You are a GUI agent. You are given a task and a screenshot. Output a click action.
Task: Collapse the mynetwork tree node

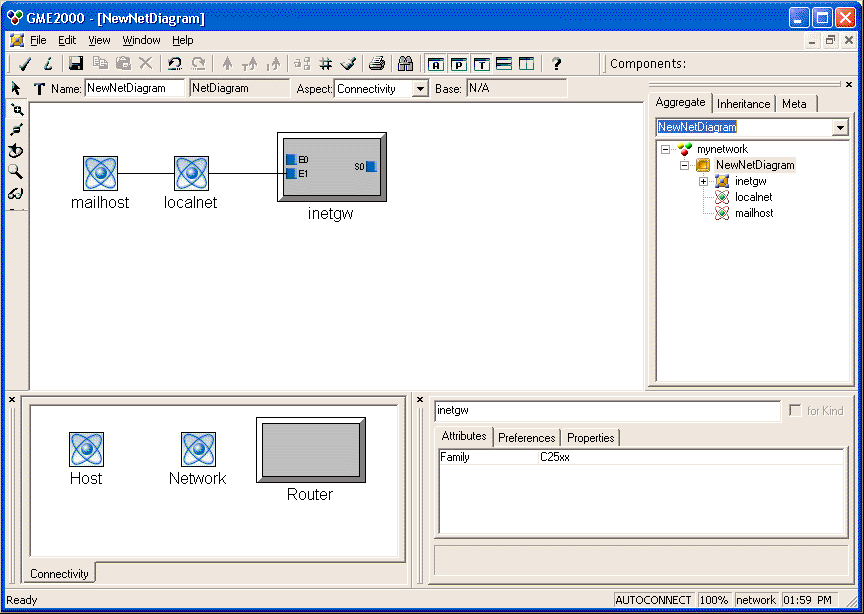tap(666, 149)
